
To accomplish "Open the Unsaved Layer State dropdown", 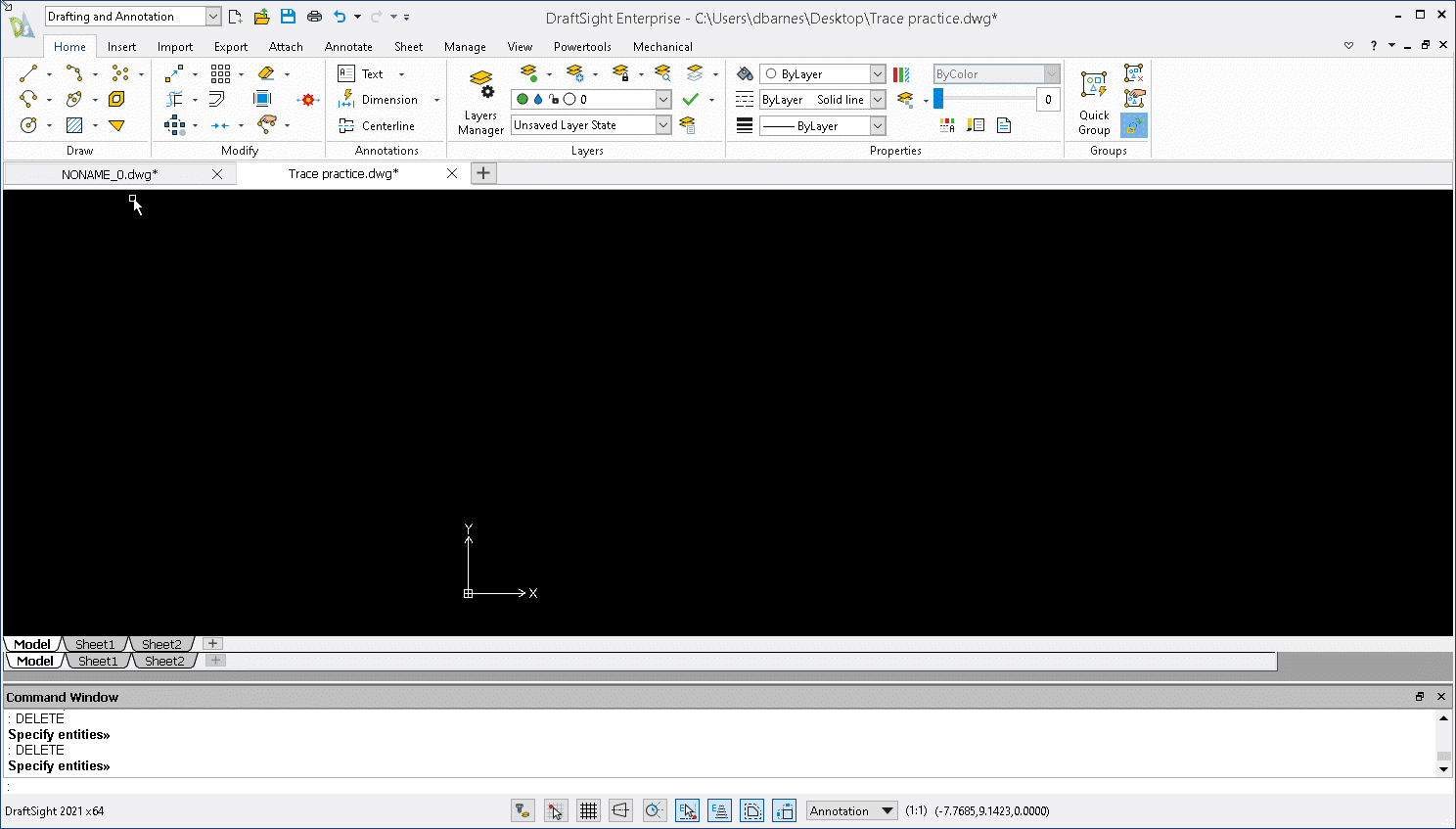I will coord(591,125).
